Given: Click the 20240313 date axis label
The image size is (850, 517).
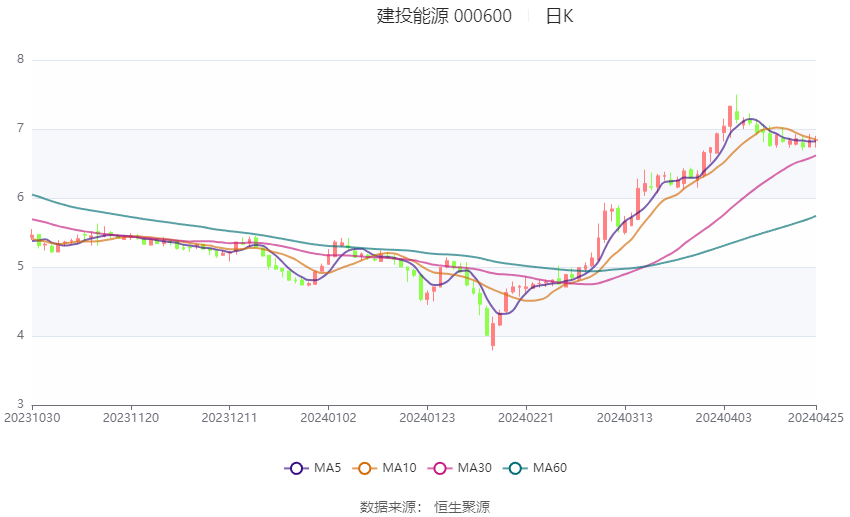Looking at the screenshot, I should [625, 418].
